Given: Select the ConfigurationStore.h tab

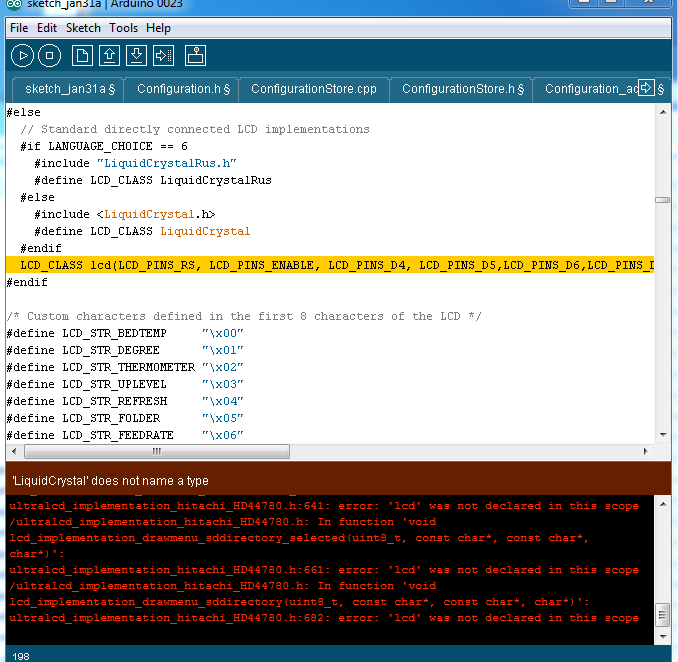Looking at the screenshot, I should [463, 89].
